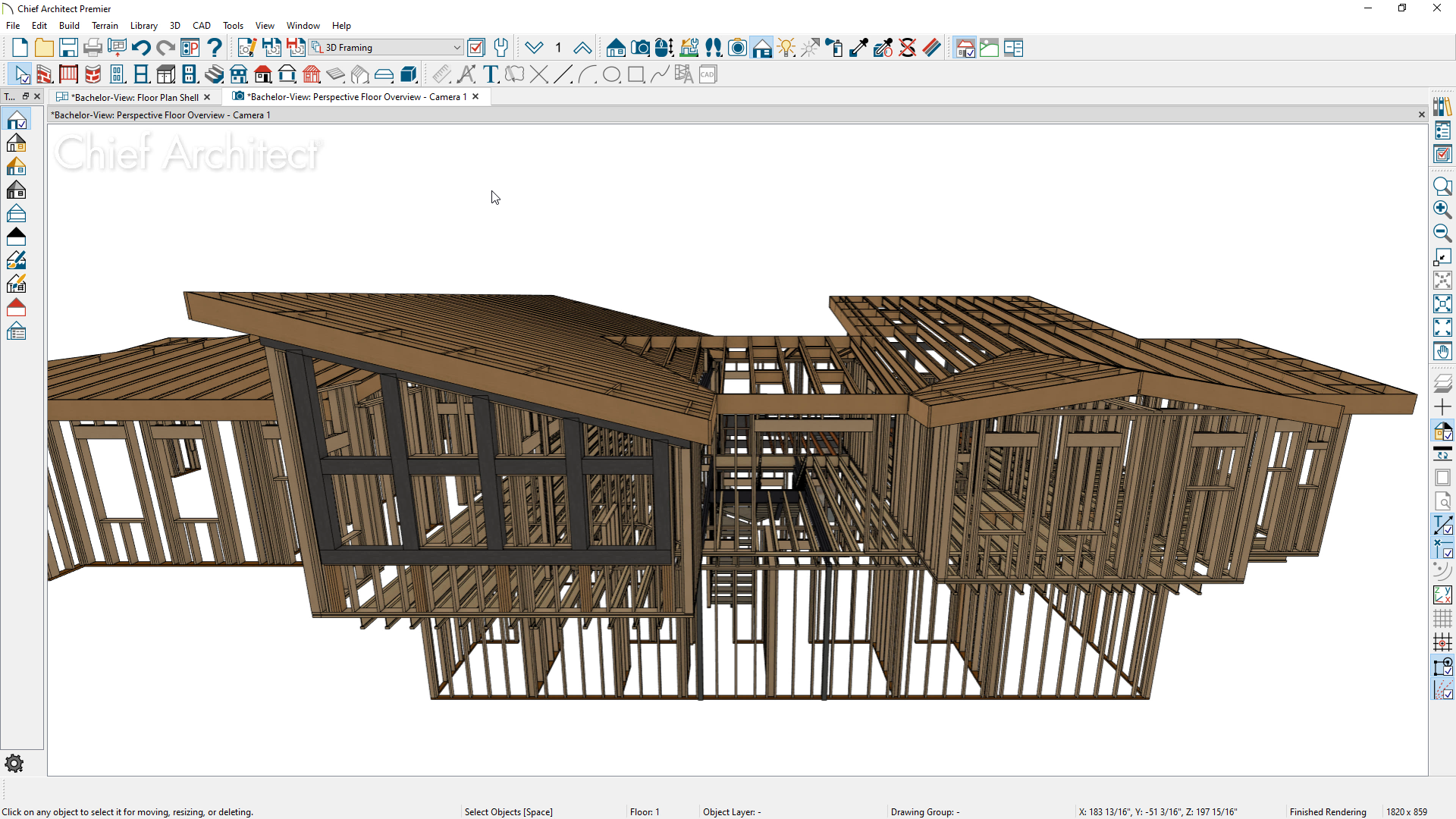1456x819 pixels.
Task: Click the Adjust Lights bulb icon
Action: pos(786,48)
